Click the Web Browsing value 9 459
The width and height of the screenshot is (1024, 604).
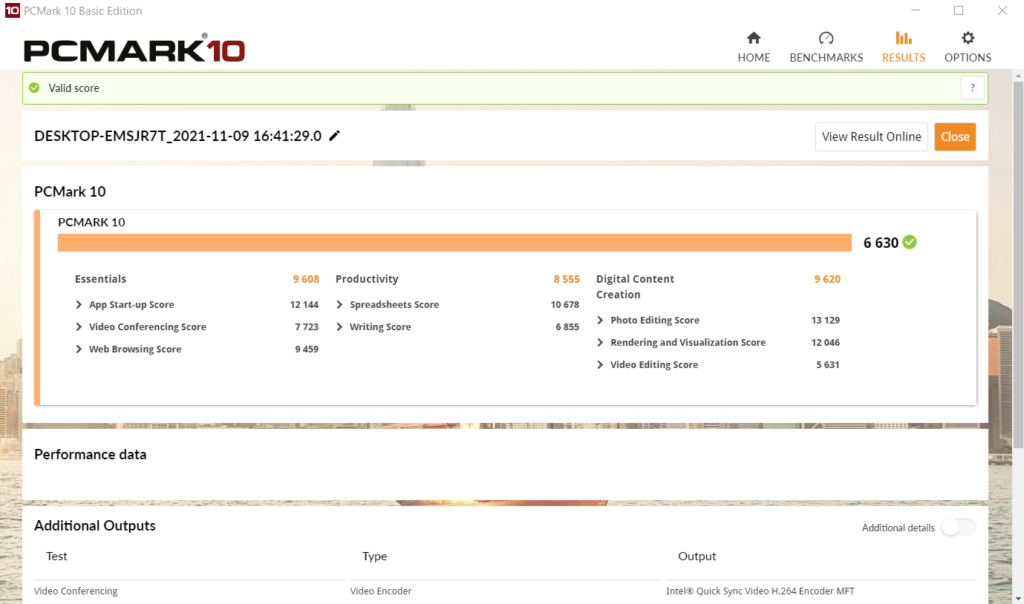[306, 349]
